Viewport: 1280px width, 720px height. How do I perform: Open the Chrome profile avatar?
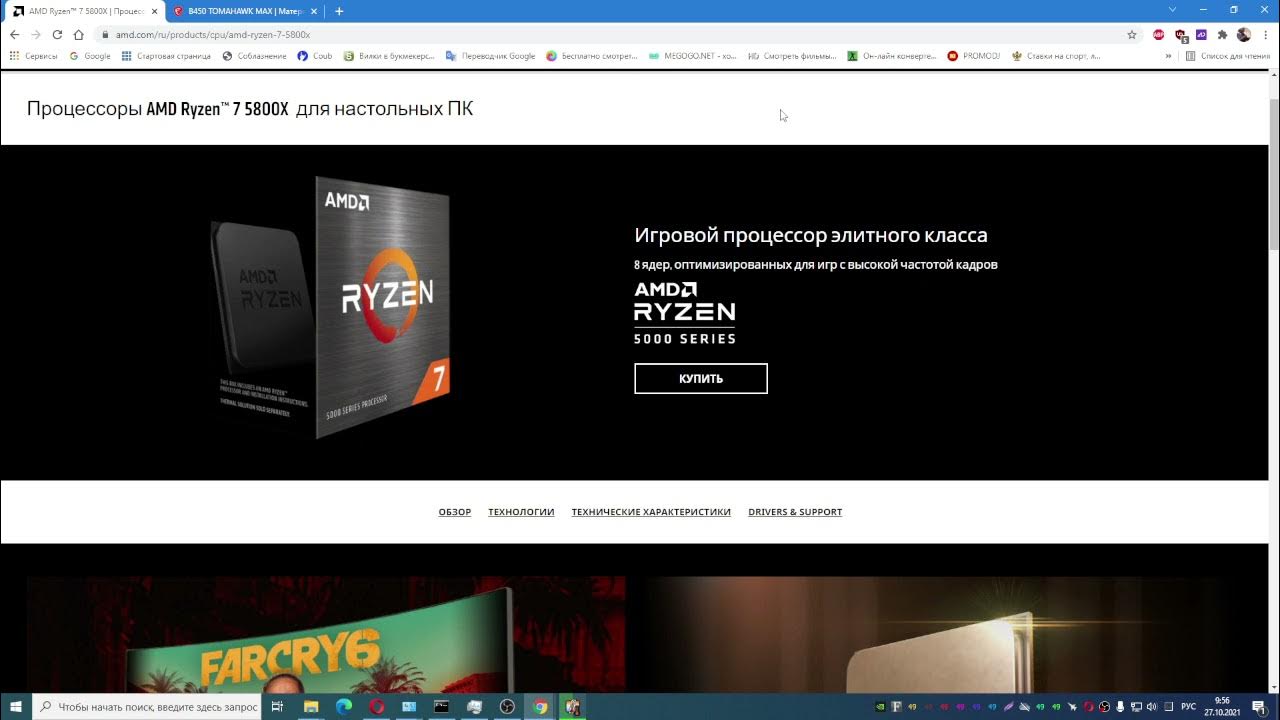pyautogui.click(x=1244, y=34)
